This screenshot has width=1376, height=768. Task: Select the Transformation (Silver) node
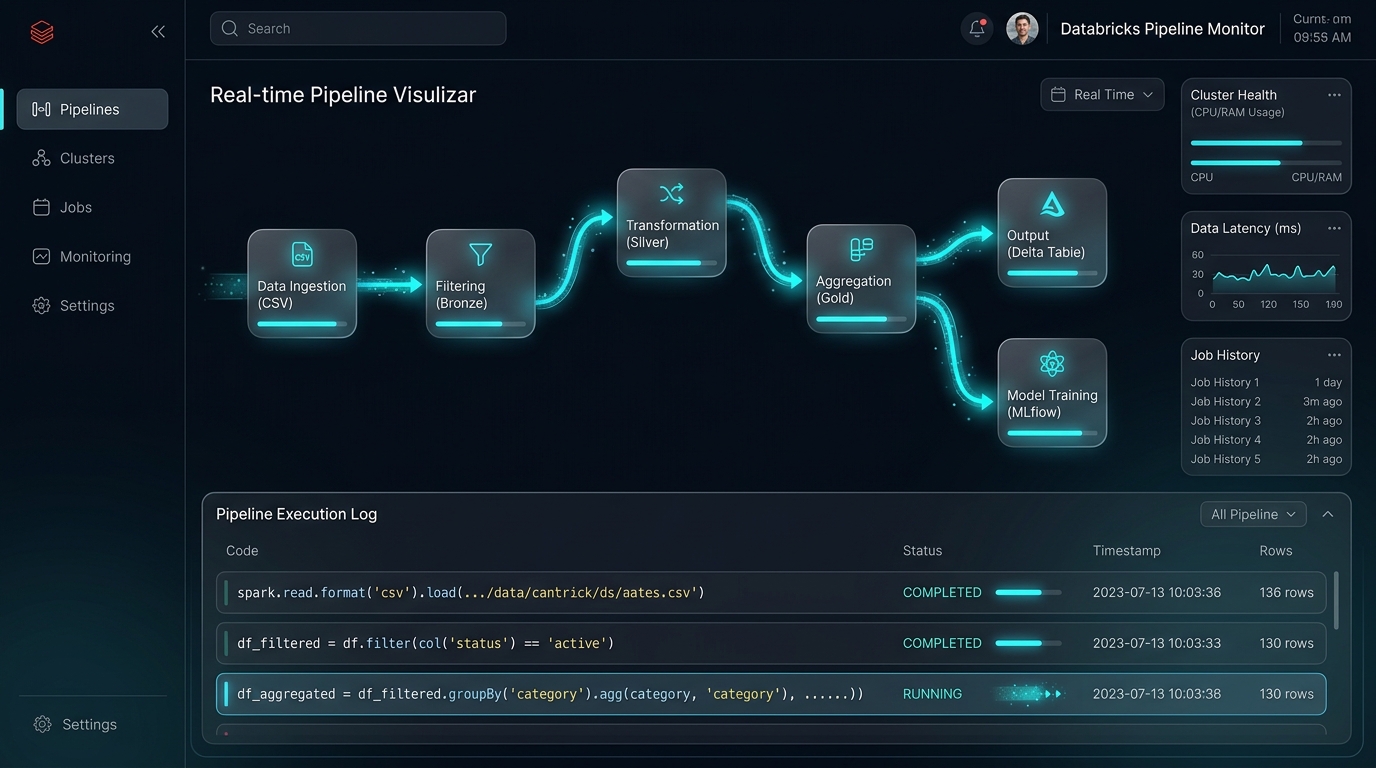pyautogui.click(x=672, y=222)
